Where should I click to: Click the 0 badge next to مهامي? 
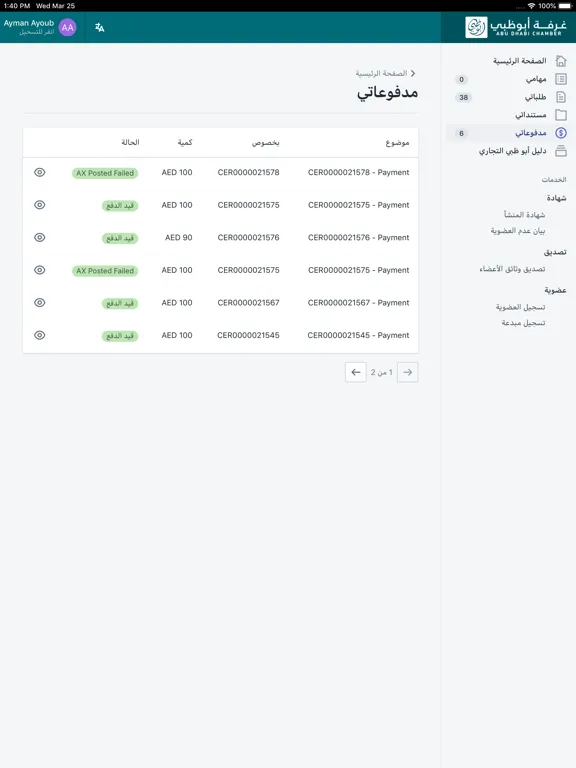(x=461, y=79)
